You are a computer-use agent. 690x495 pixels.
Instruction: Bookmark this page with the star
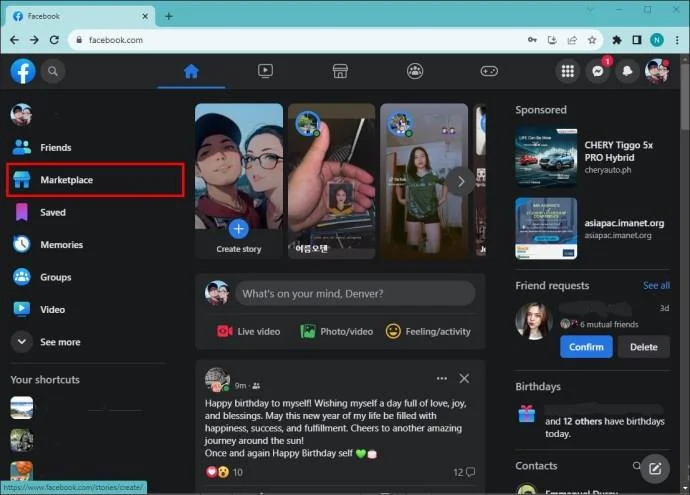(x=592, y=40)
